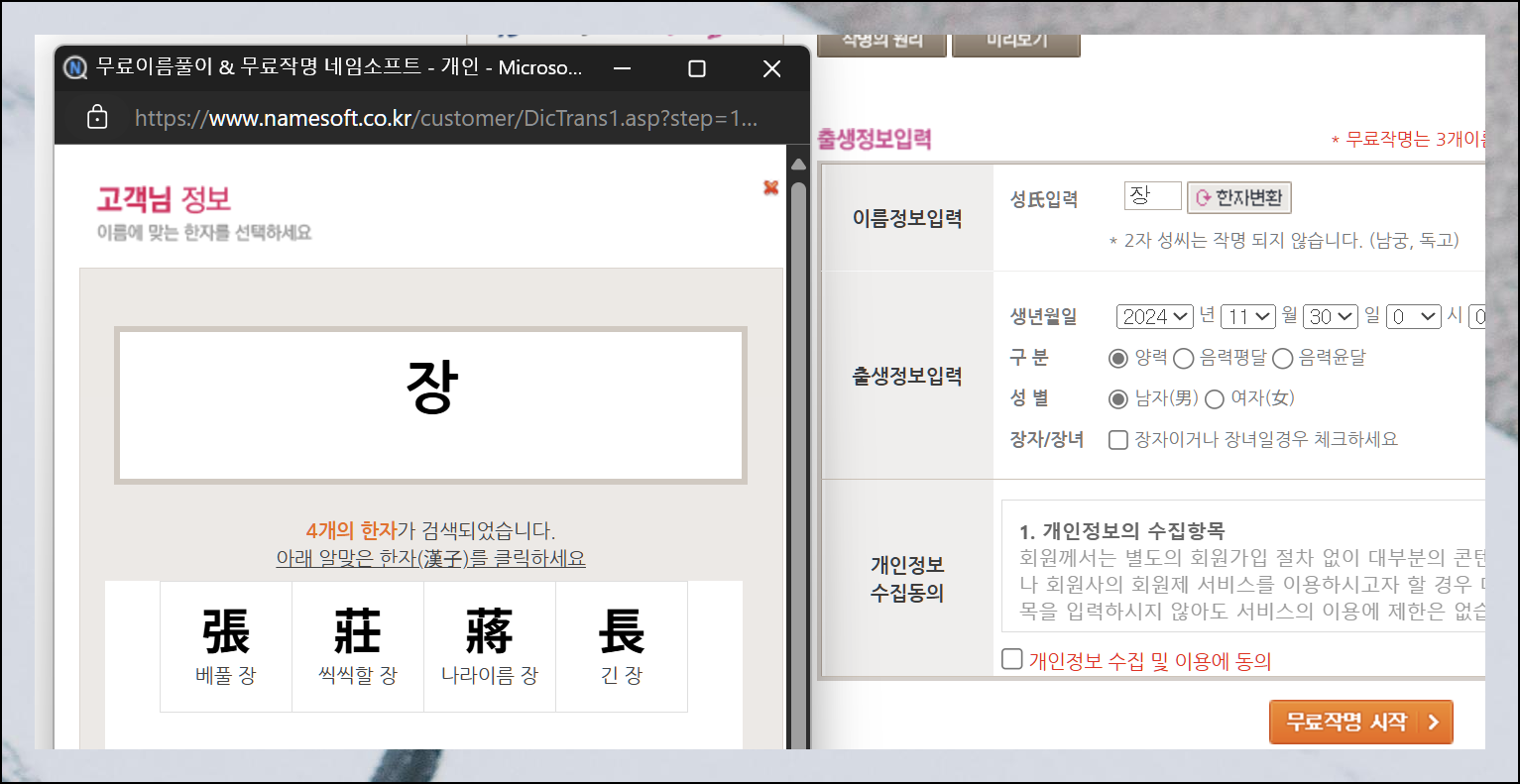Screen dimensions: 1520x784
Task: Open the day dropdown showing 30
Action: click(x=1330, y=316)
